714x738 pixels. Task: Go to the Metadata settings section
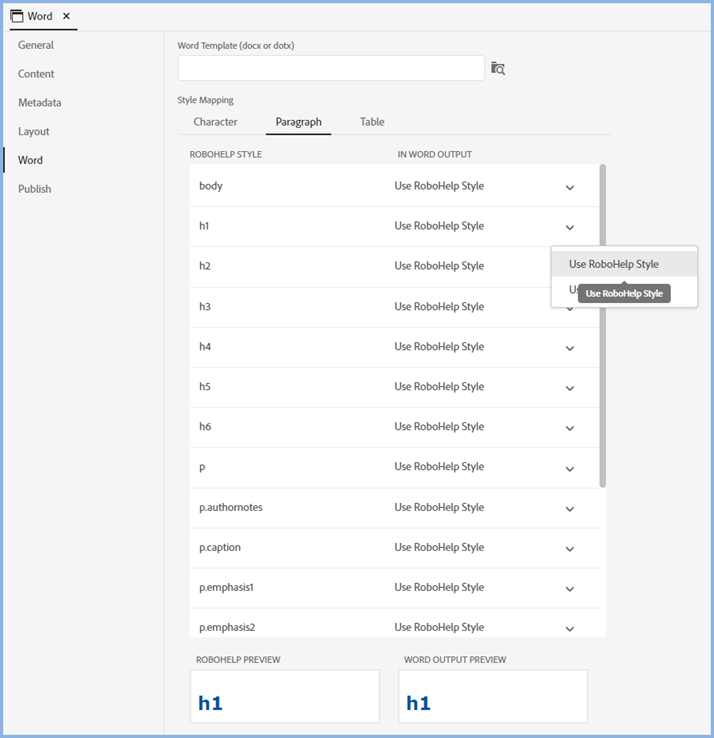click(40, 103)
